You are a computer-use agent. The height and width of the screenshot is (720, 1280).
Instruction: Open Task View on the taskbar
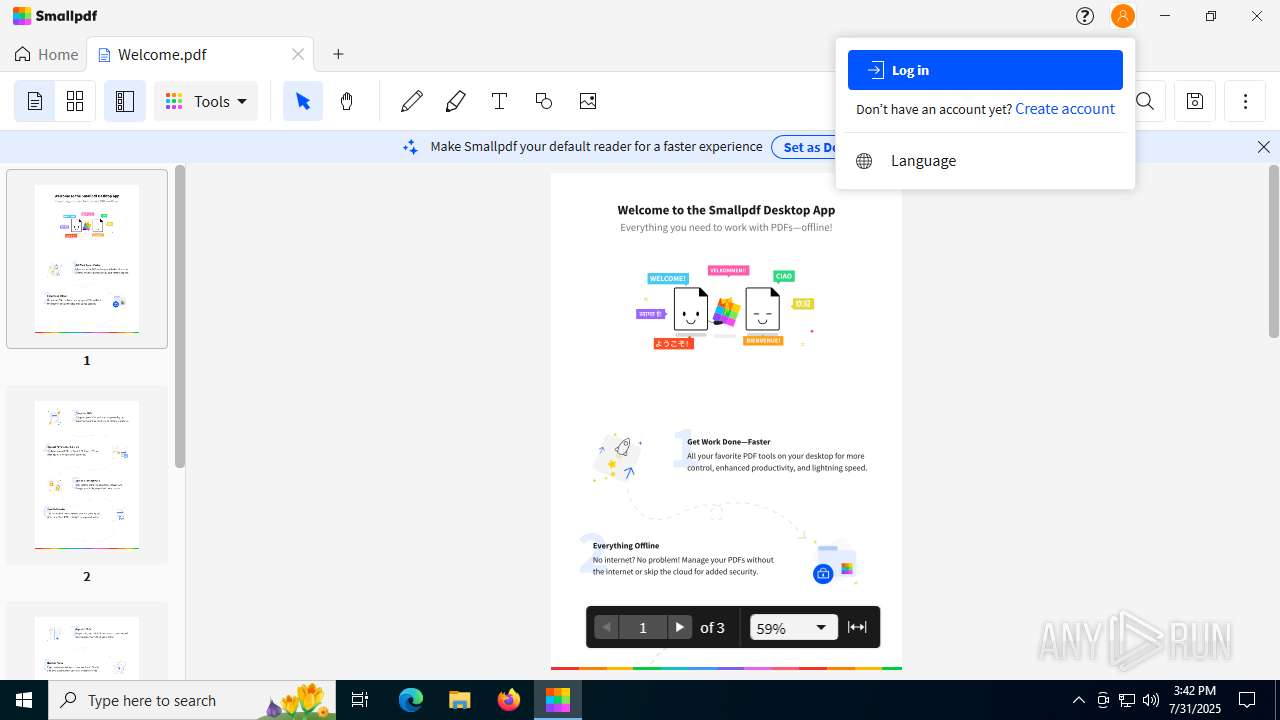click(360, 700)
